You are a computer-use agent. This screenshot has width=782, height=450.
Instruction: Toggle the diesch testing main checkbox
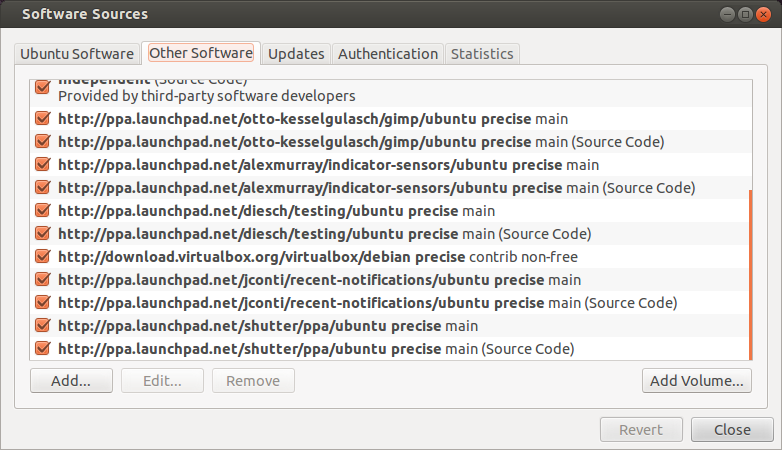[x=43, y=210]
